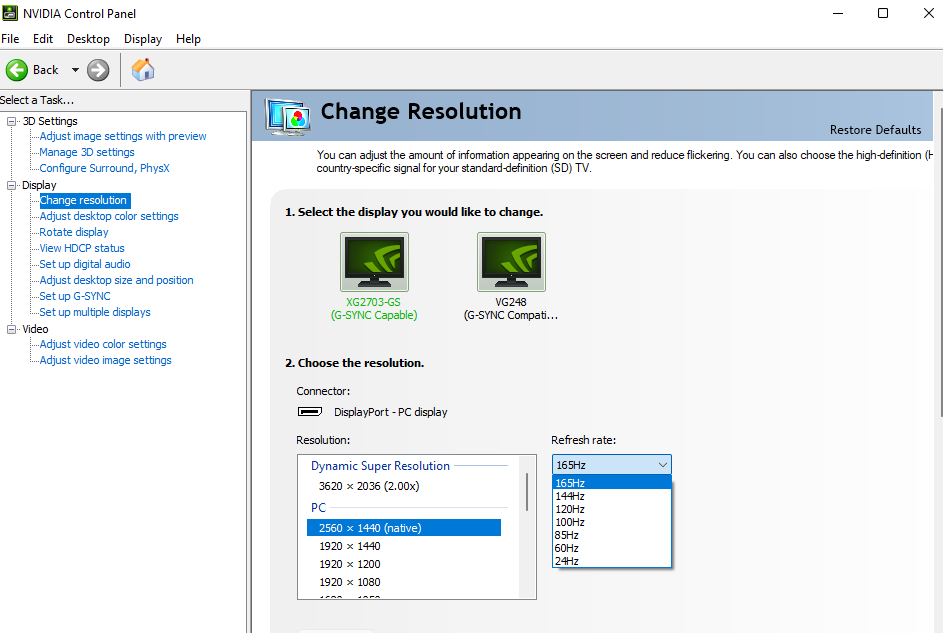943x633 pixels.
Task: Select 2560 × 1440 (native) resolution
Action: (404, 528)
